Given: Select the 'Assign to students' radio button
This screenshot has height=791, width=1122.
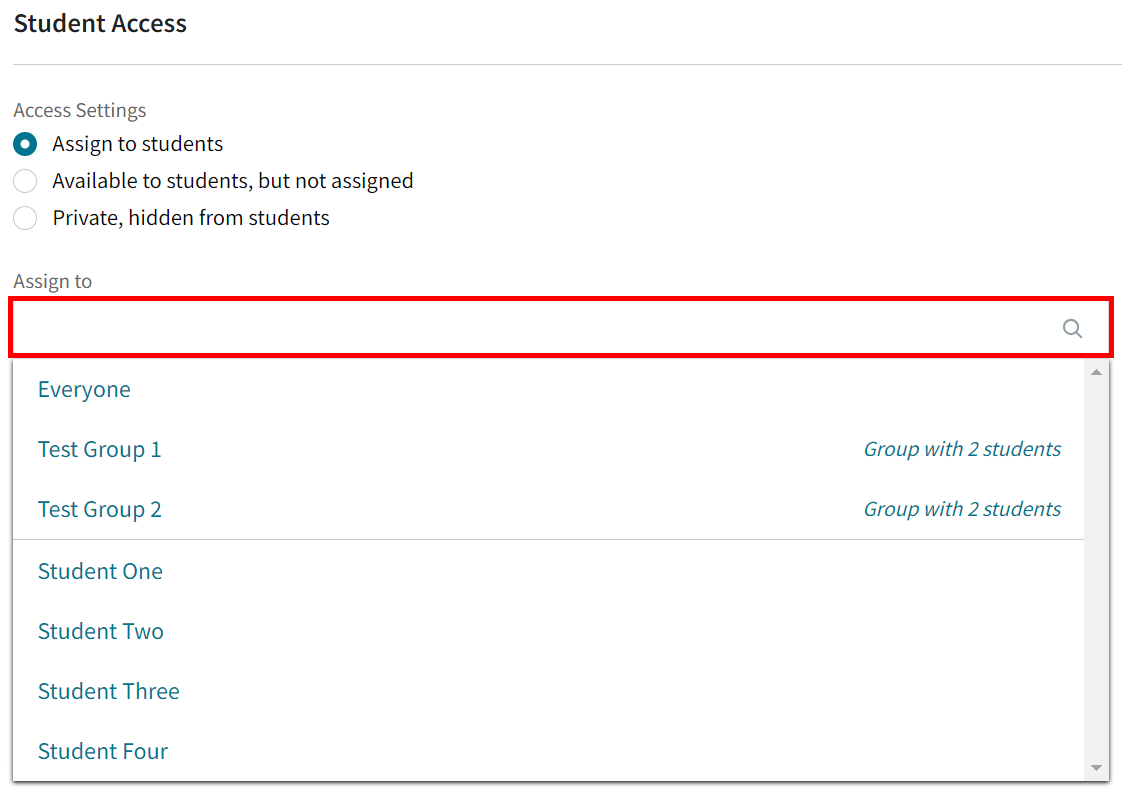Looking at the screenshot, I should [25, 144].
